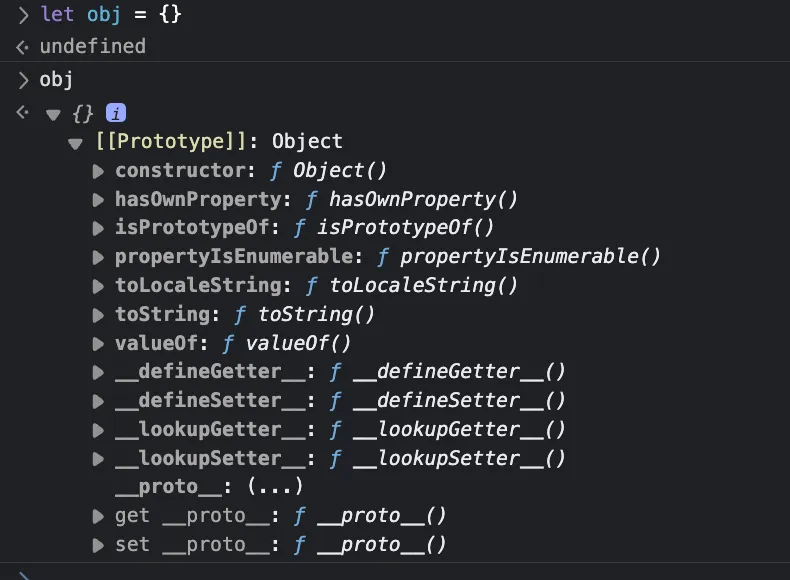Select the f Object() constructor value
The width and height of the screenshot is (790, 580).
pos(328,171)
